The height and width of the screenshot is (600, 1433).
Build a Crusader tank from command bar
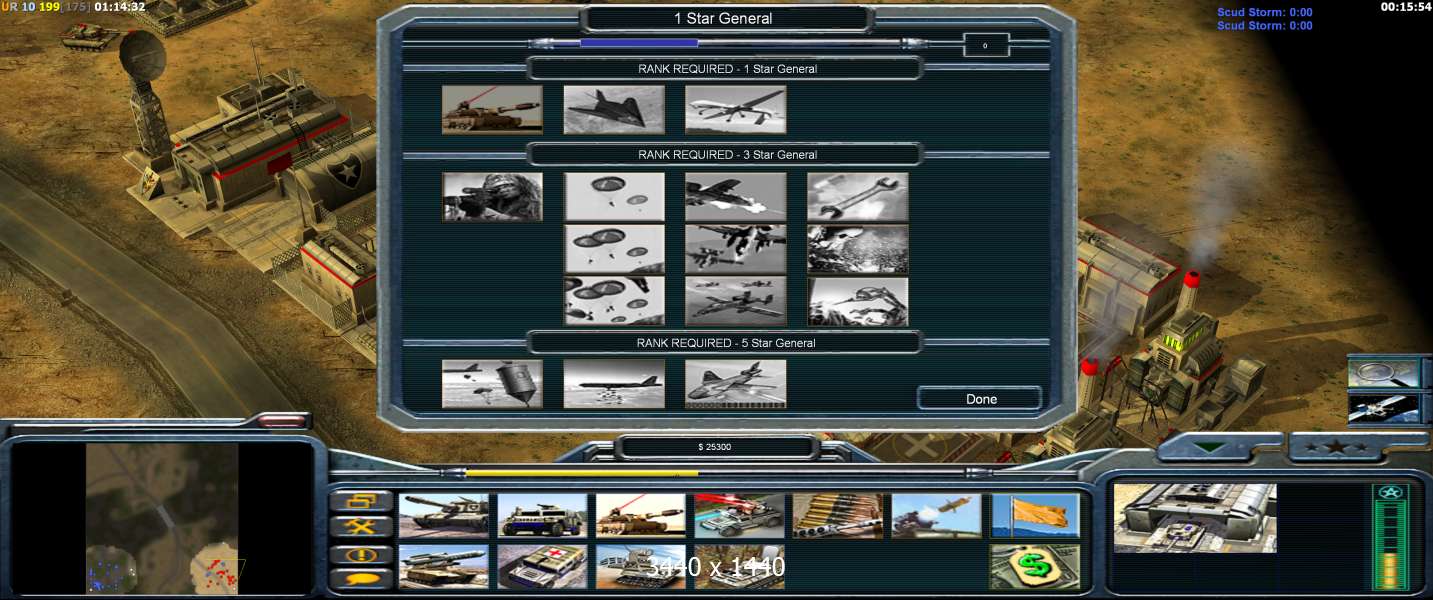[x=443, y=516]
